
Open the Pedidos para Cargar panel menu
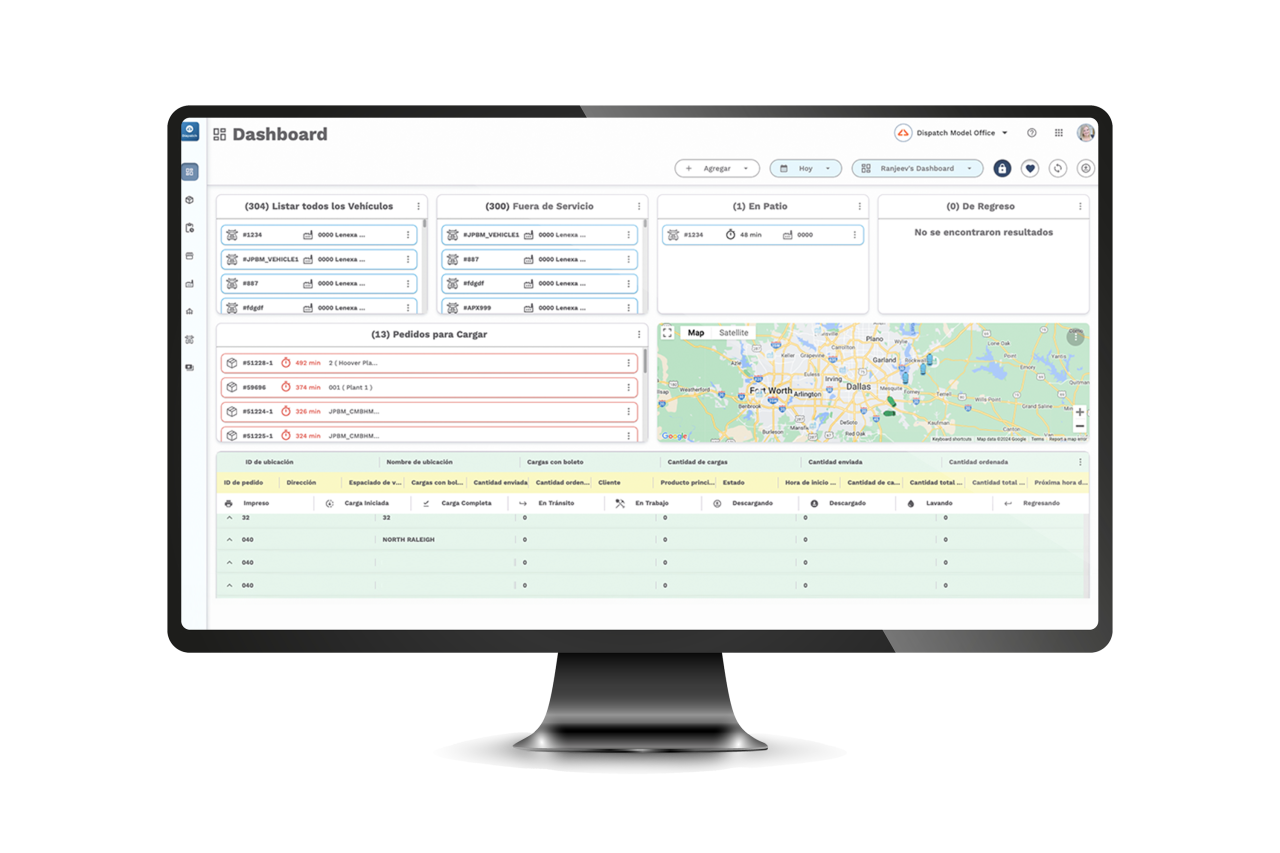coord(640,334)
